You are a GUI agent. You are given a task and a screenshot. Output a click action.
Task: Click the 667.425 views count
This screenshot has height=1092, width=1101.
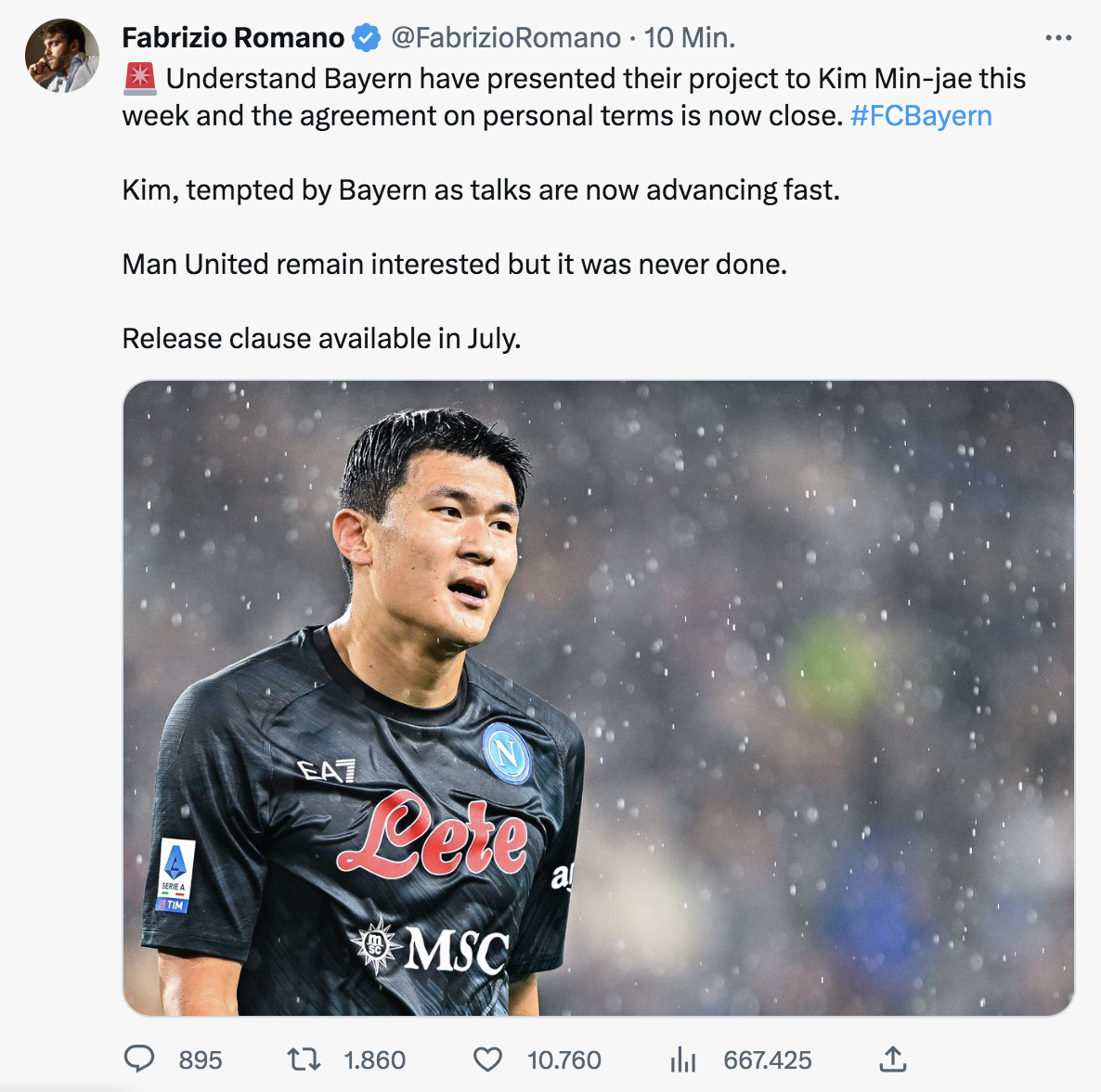767,1059
